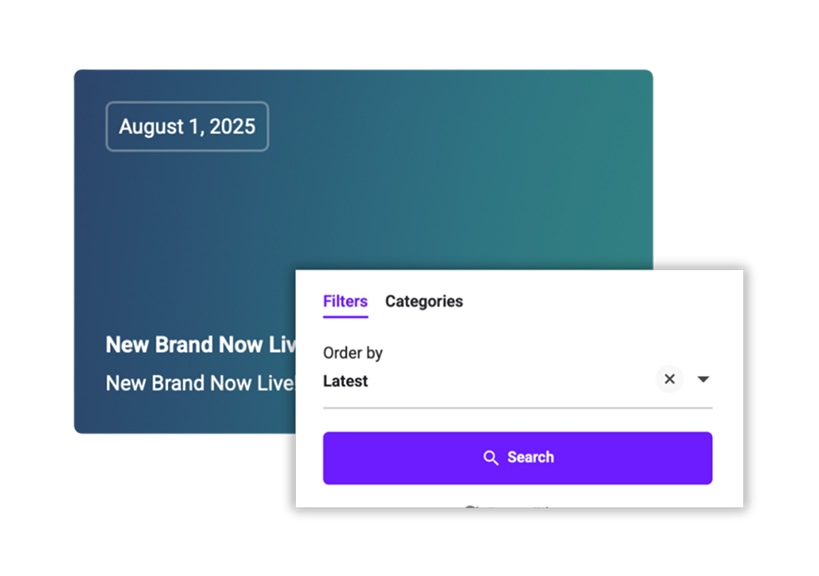Click the magnifier icon in Search button
This screenshot has width=819, height=576.
point(490,458)
